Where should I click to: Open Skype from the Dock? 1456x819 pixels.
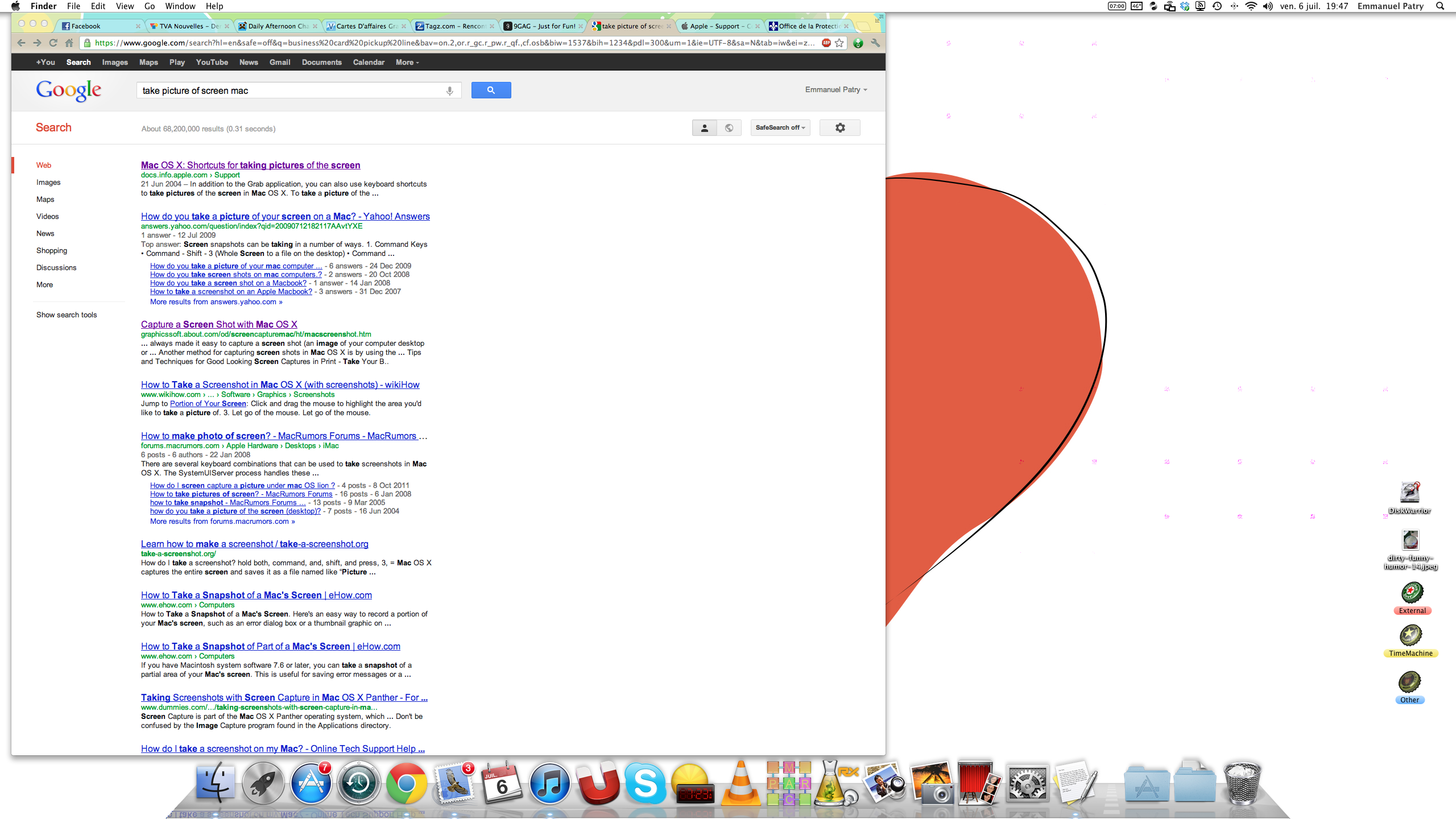[646, 784]
